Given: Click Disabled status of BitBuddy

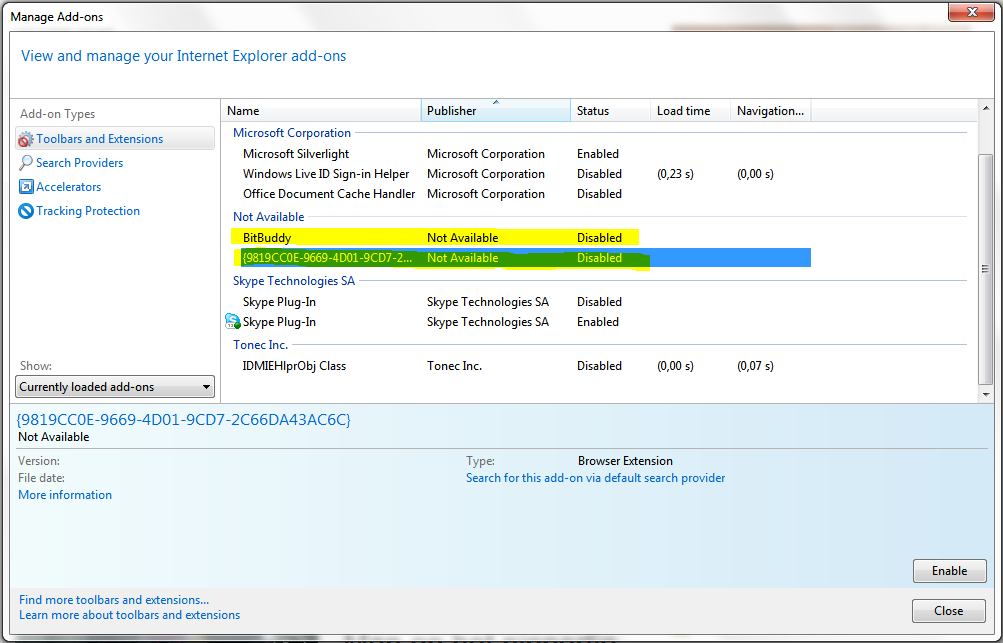Looking at the screenshot, I should click(x=599, y=237).
